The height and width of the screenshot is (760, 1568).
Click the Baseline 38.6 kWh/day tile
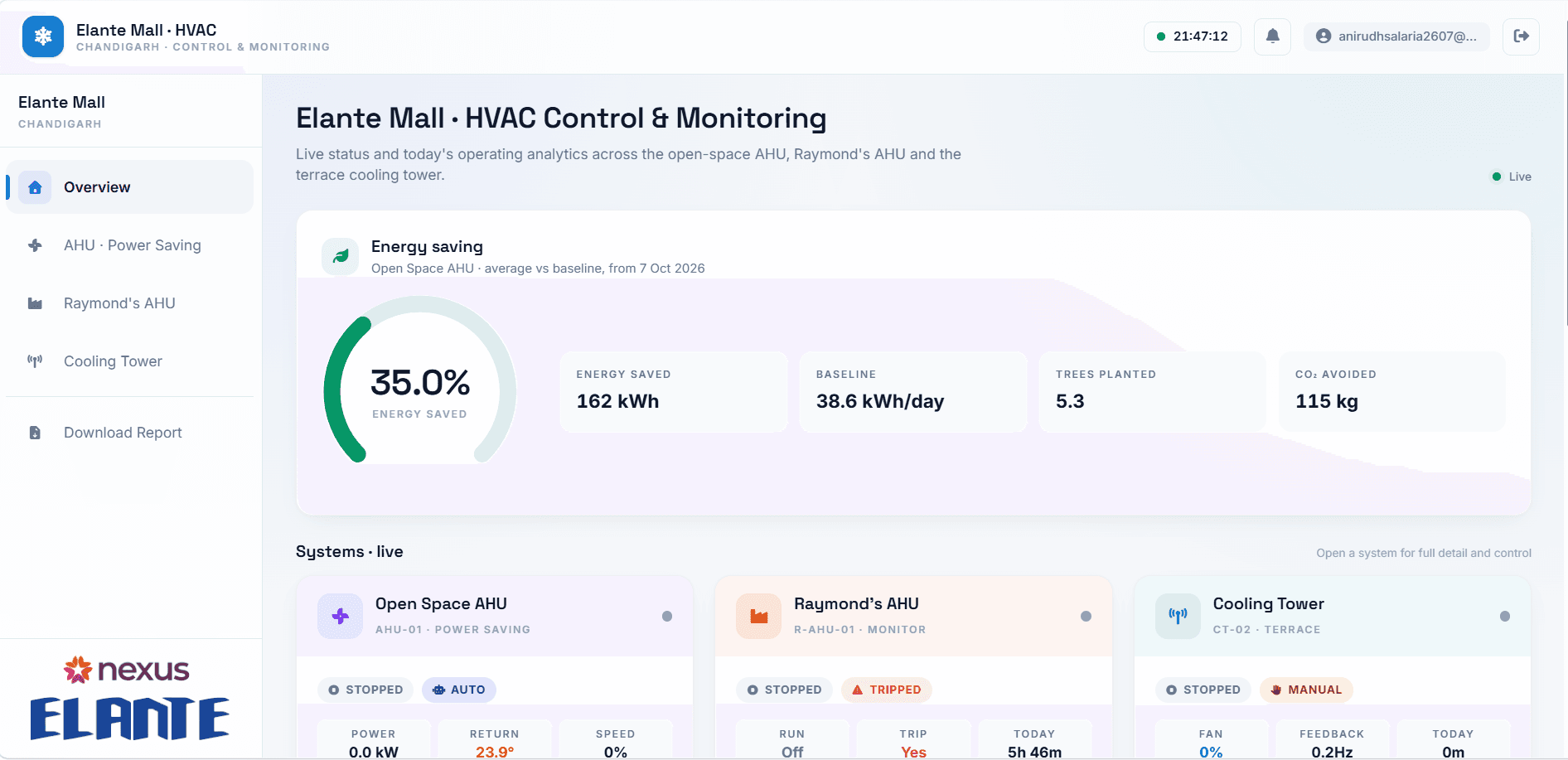(x=913, y=391)
